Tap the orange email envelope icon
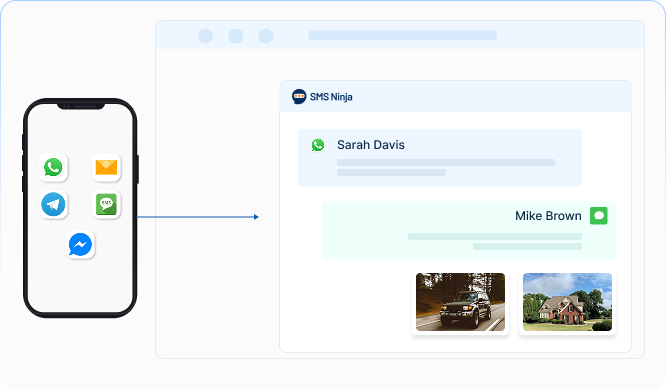 pos(106,167)
